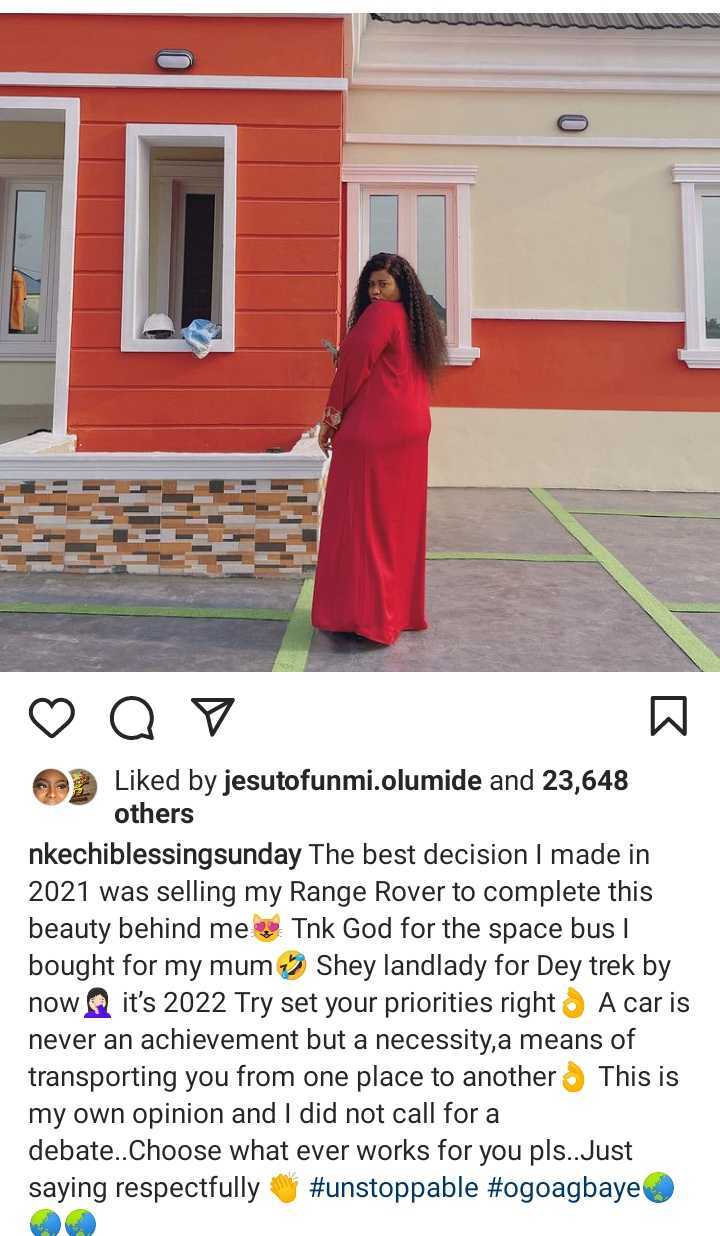
Task: View the 23,648 others who liked
Action: [371, 797]
